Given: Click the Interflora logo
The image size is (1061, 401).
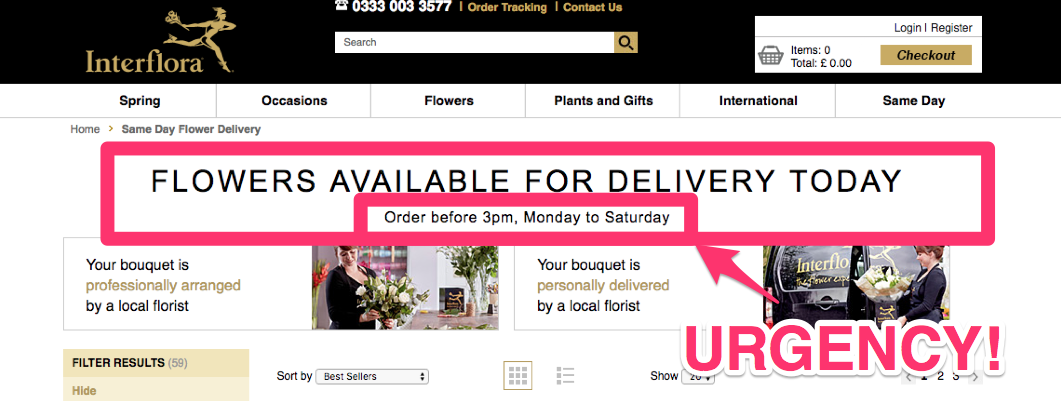Looking at the screenshot, I should click(x=158, y=42).
